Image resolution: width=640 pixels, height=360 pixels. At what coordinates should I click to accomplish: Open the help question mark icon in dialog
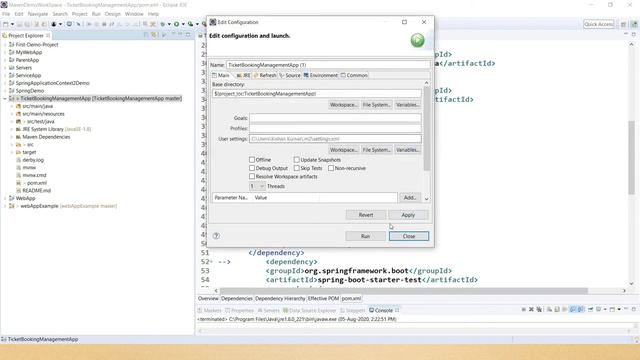pyautogui.click(x=216, y=236)
